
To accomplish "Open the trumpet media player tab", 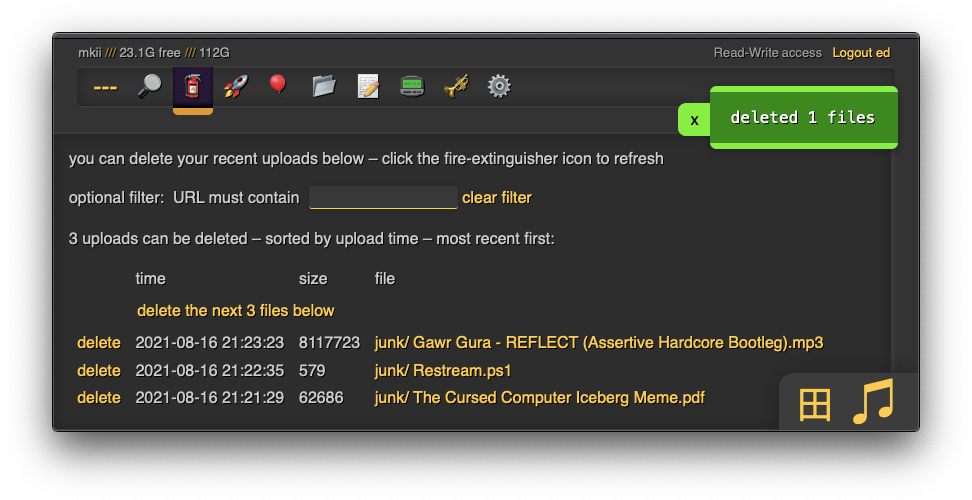I will [456, 87].
